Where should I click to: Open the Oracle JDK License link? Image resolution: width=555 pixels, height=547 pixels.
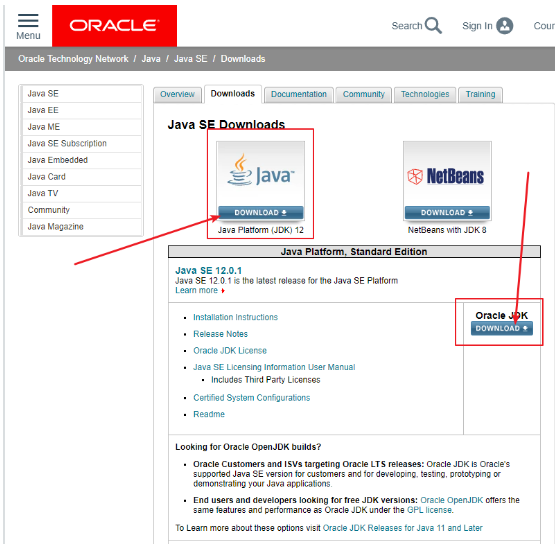pyautogui.click(x=230, y=351)
